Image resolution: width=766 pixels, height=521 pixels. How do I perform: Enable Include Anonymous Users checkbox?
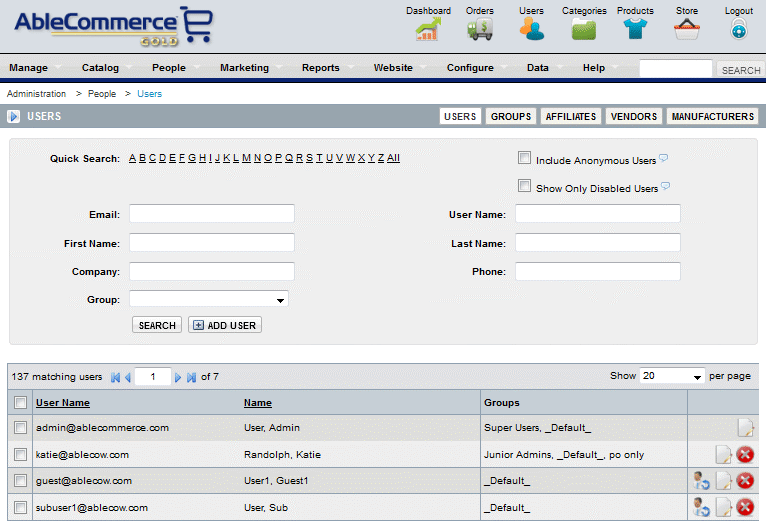[x=524, y=158]
